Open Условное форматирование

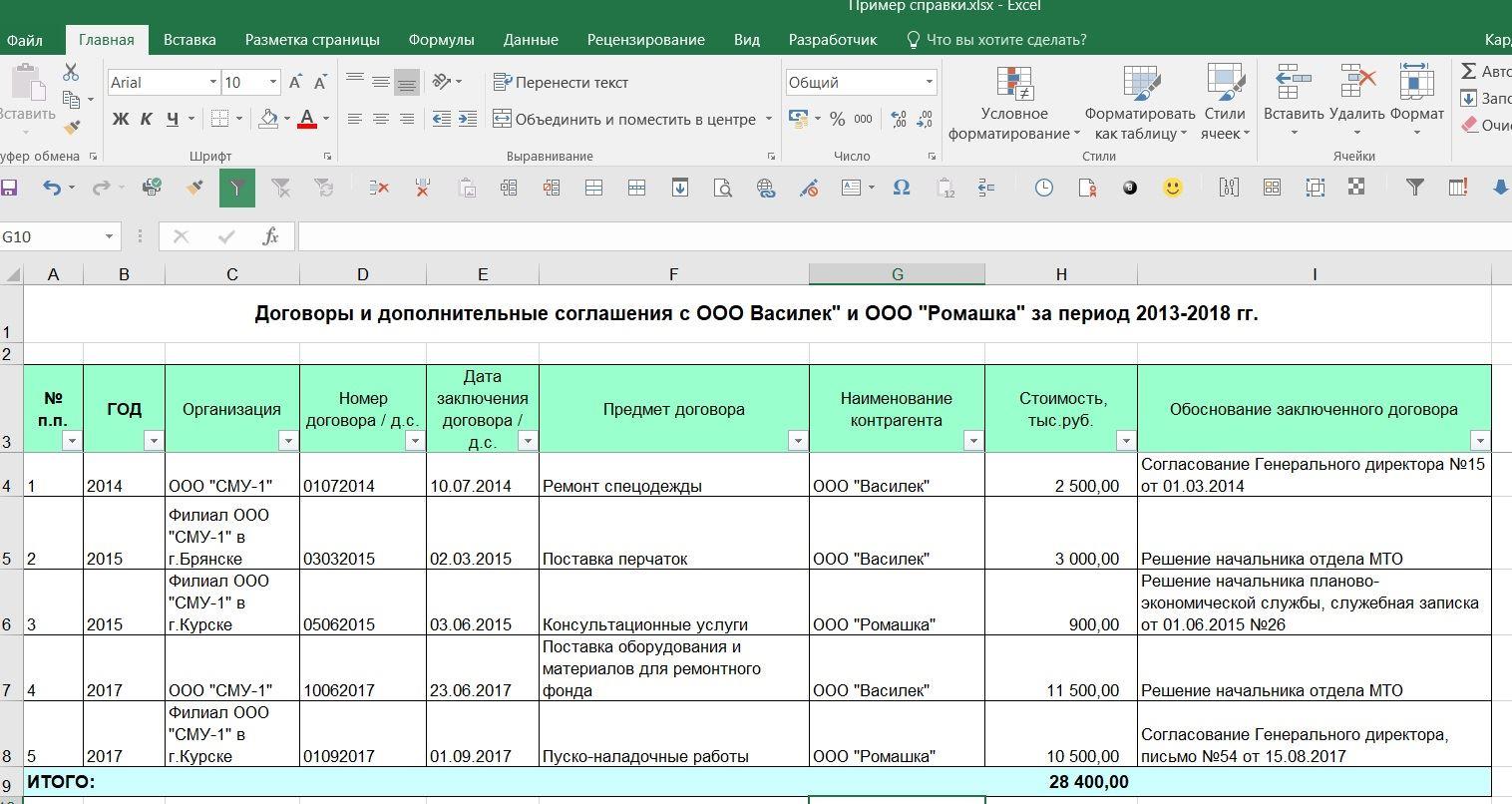[1014, 104]
